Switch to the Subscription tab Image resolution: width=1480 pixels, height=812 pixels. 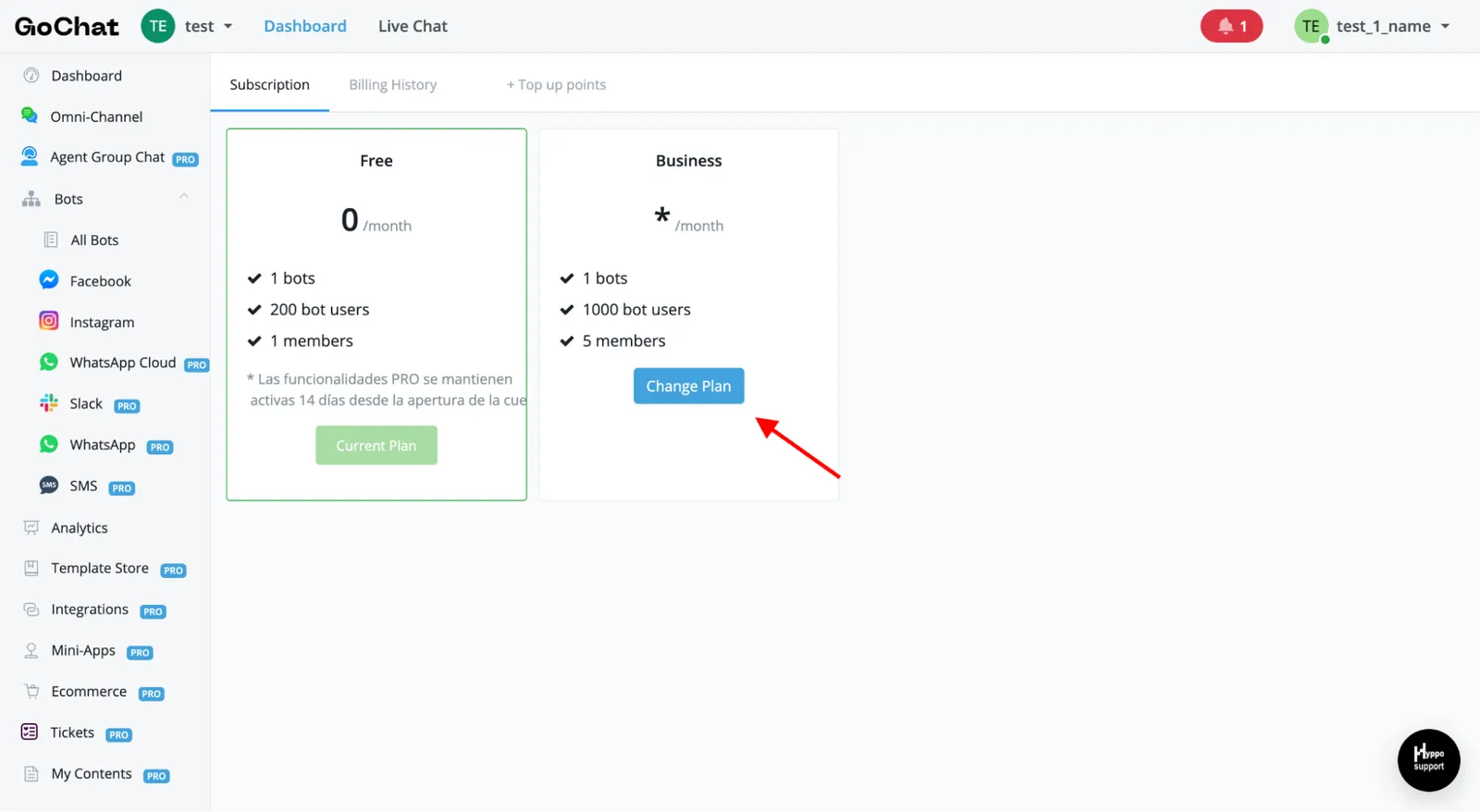click(x=269, y=85)
